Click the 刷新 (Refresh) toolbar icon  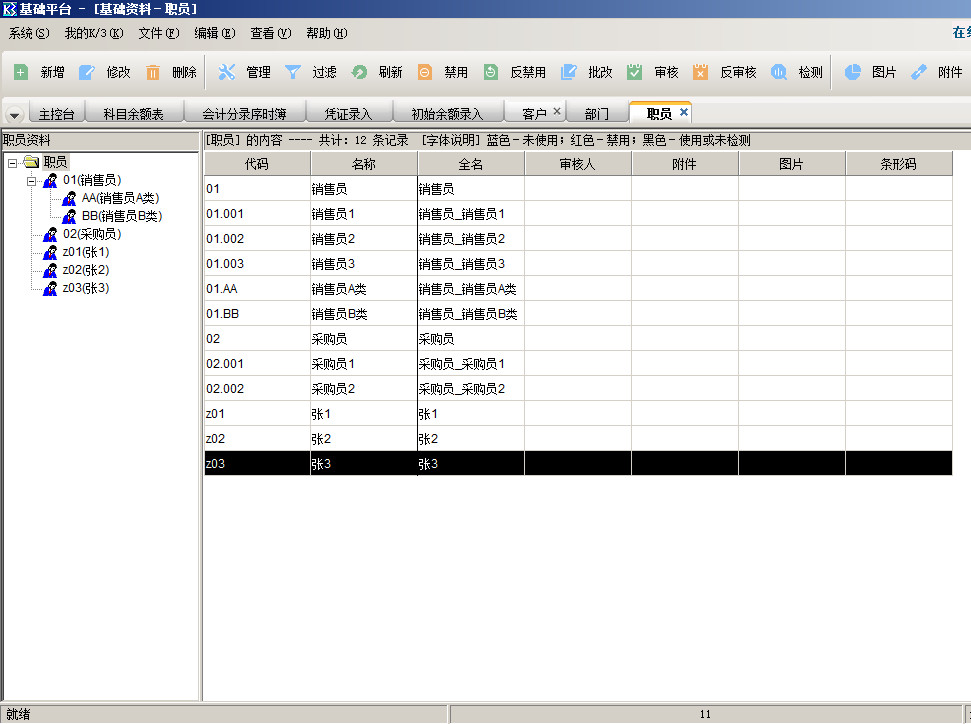pyautogui.click(x=359, y=72)
